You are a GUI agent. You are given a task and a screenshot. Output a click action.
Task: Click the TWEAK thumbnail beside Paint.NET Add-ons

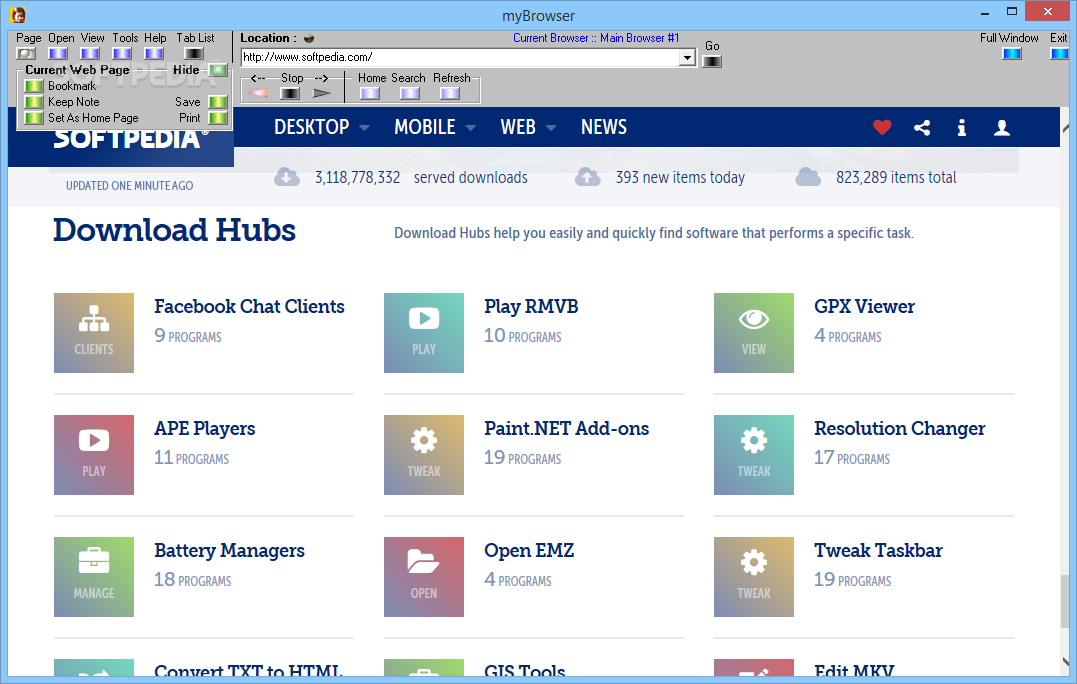click(424, 455)
